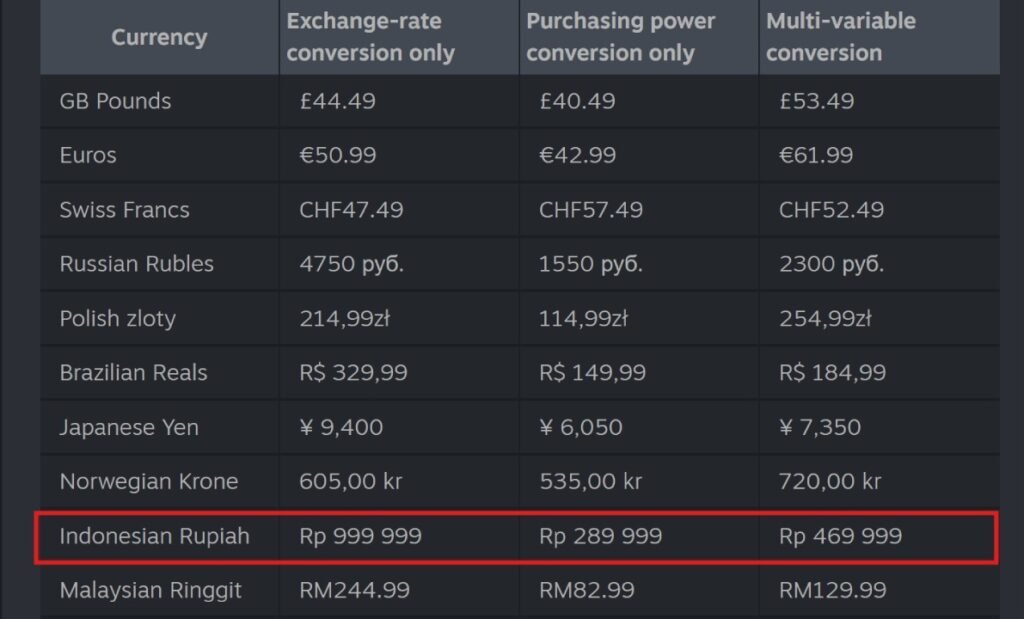Image resolution: width=1024 pixels, height=619 pixels.
Task: Select the Polish zloty row label
Action: [x=117, y=319]
